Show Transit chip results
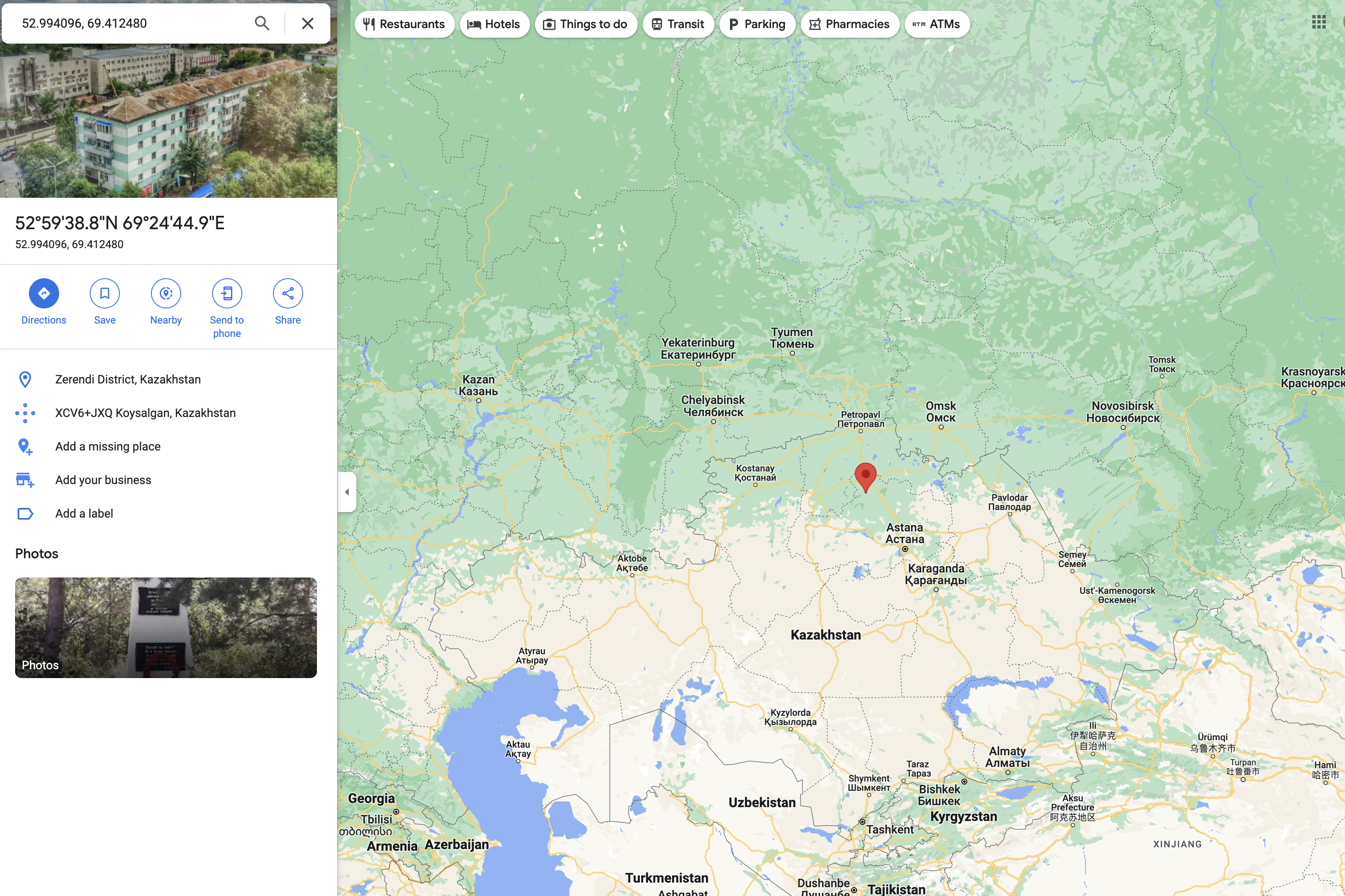Screen dimensions: 1345x896 [678, 25]
